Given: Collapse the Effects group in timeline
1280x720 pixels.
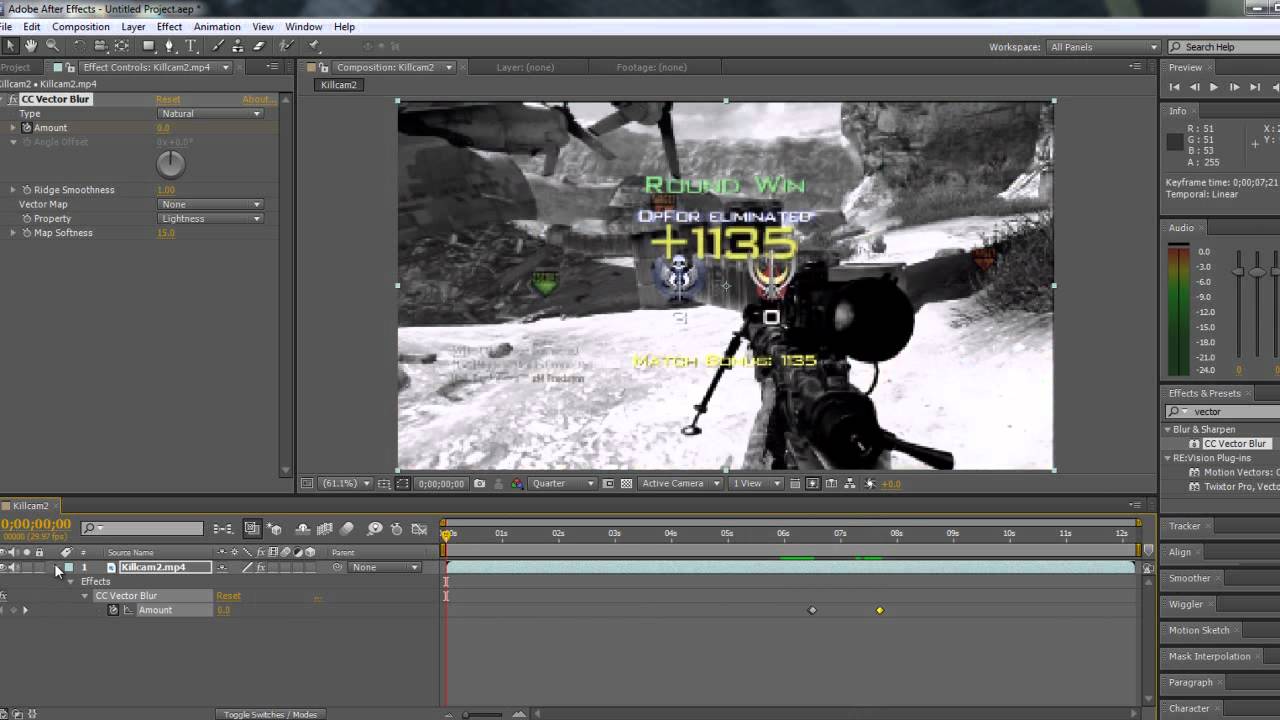Looking at the screenshot, I should pos(71,581).
